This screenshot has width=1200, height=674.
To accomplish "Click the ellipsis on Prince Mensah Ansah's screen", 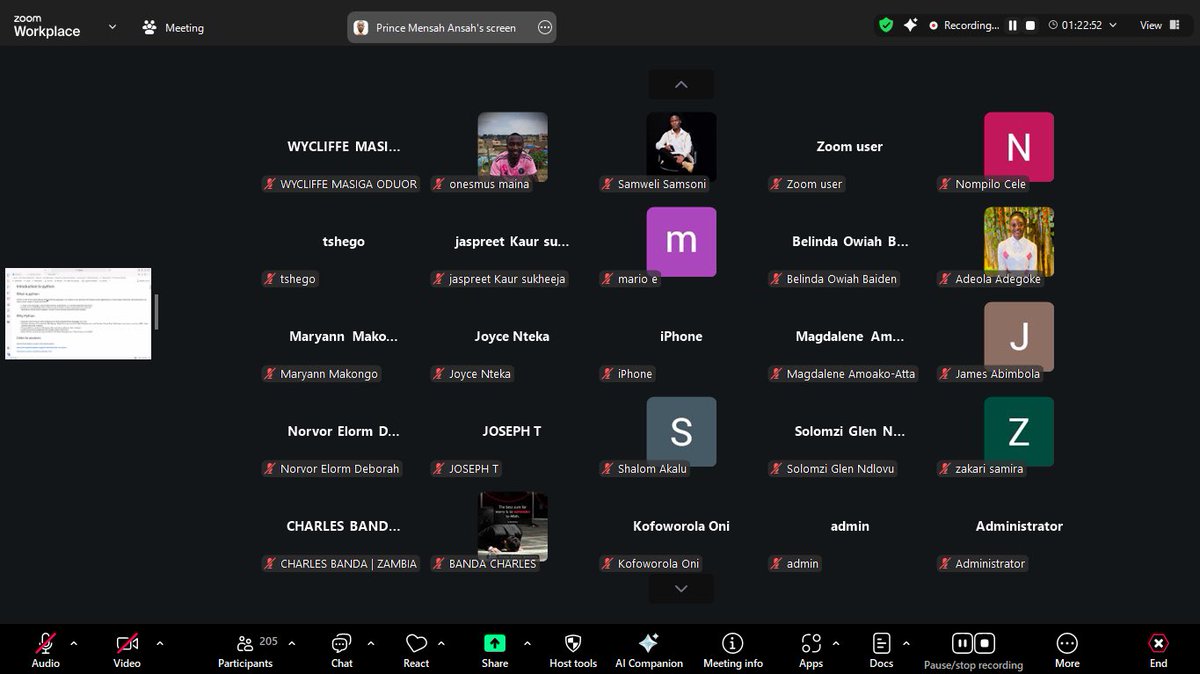I will (x=545, y=28).
